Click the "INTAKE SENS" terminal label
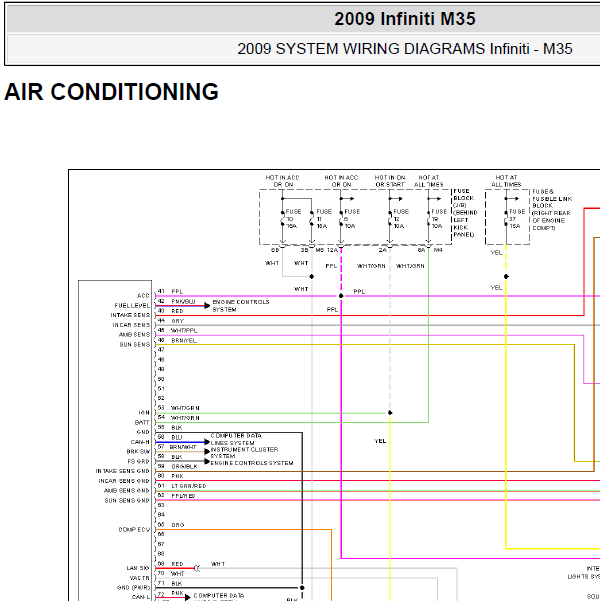This screenshot has width=600, height=601. click(130, 315)
